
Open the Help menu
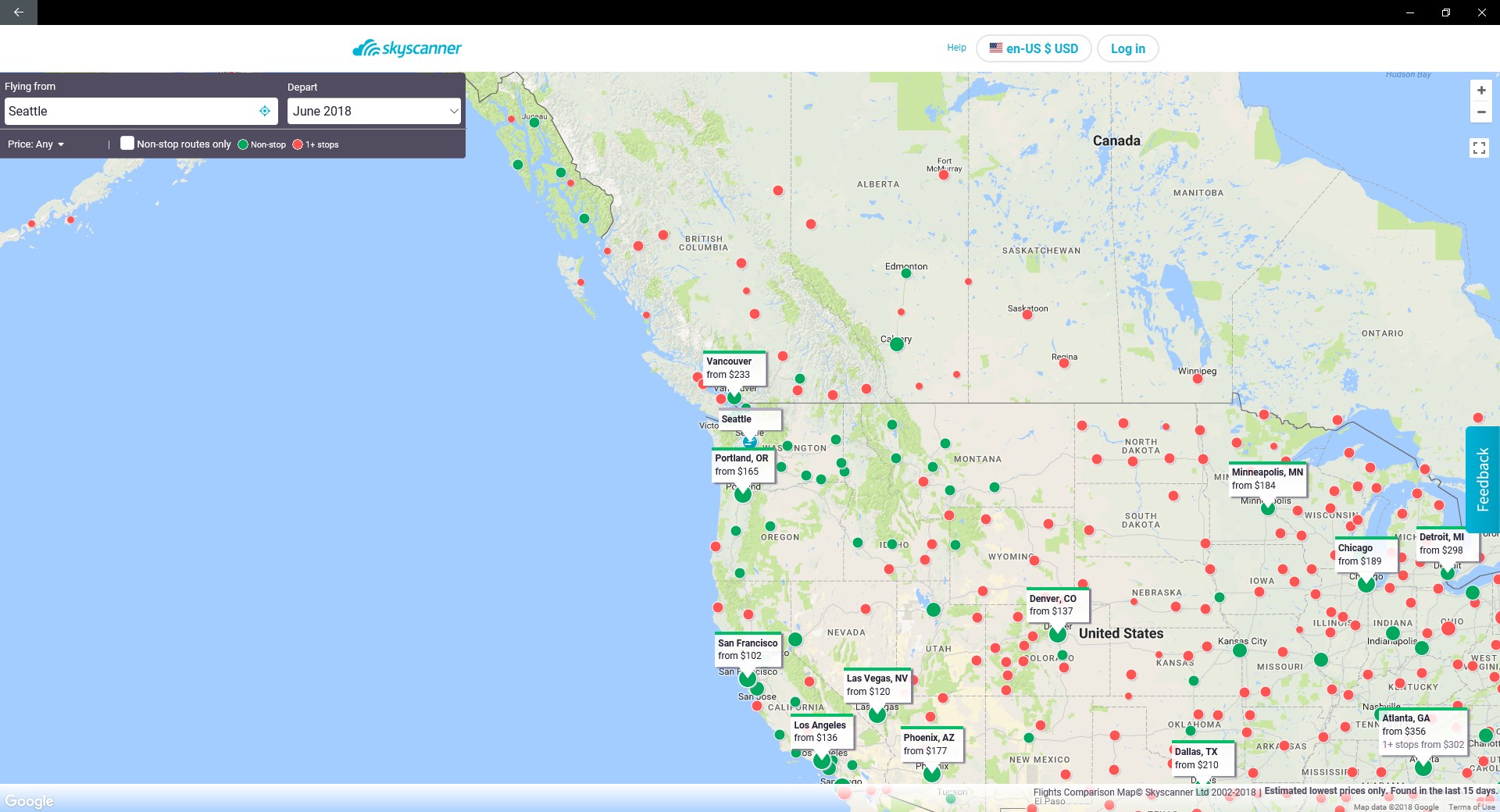tap(956, 48)
